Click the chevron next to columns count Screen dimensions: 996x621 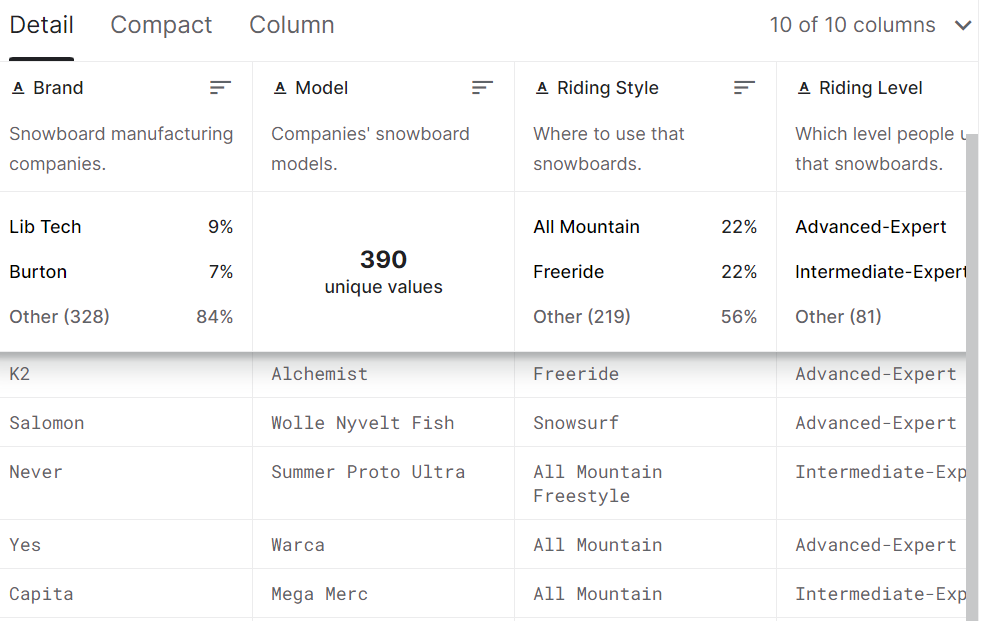click(x=963, y=26)
